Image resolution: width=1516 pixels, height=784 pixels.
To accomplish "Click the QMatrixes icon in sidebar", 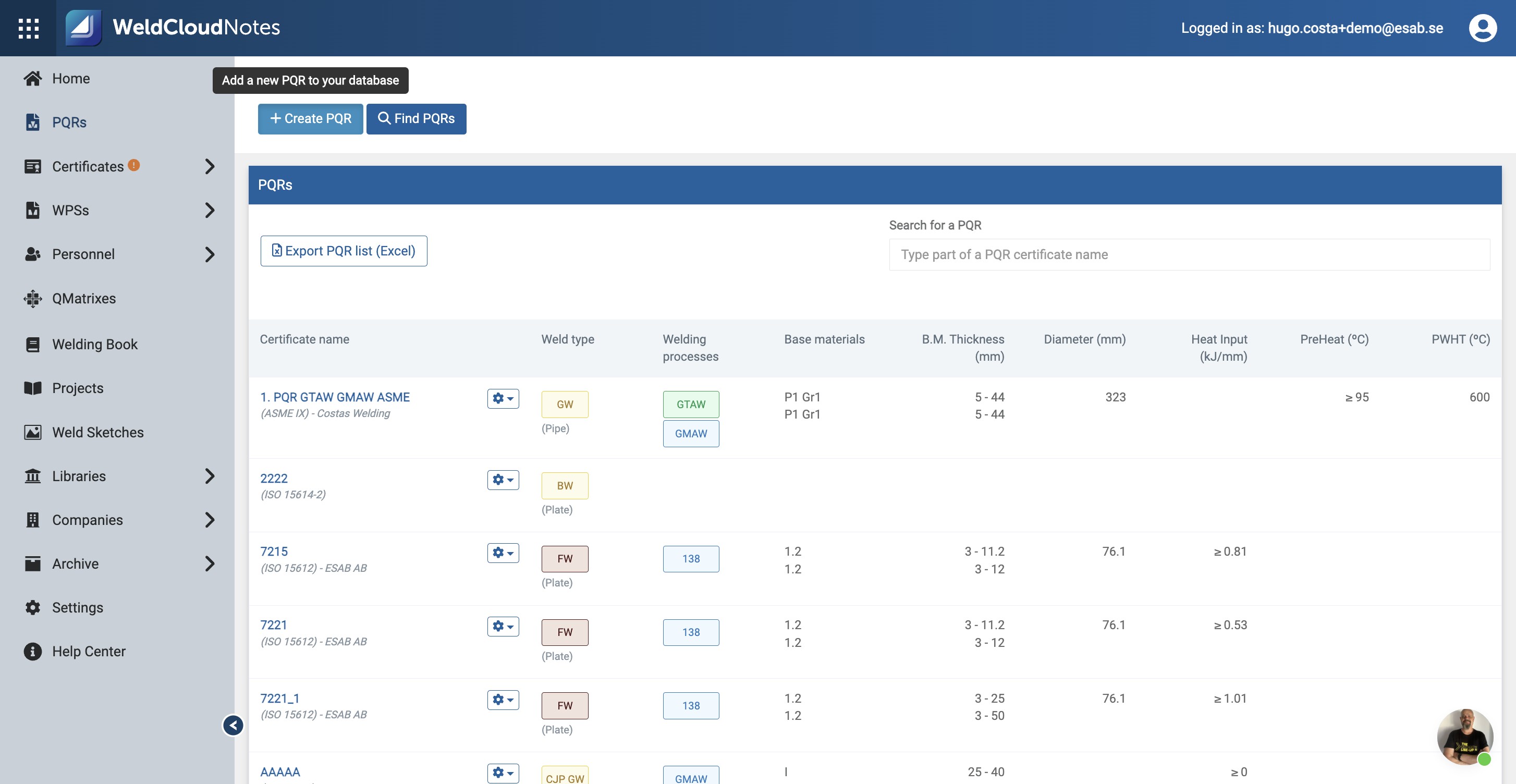I will [x=33, y=298].
